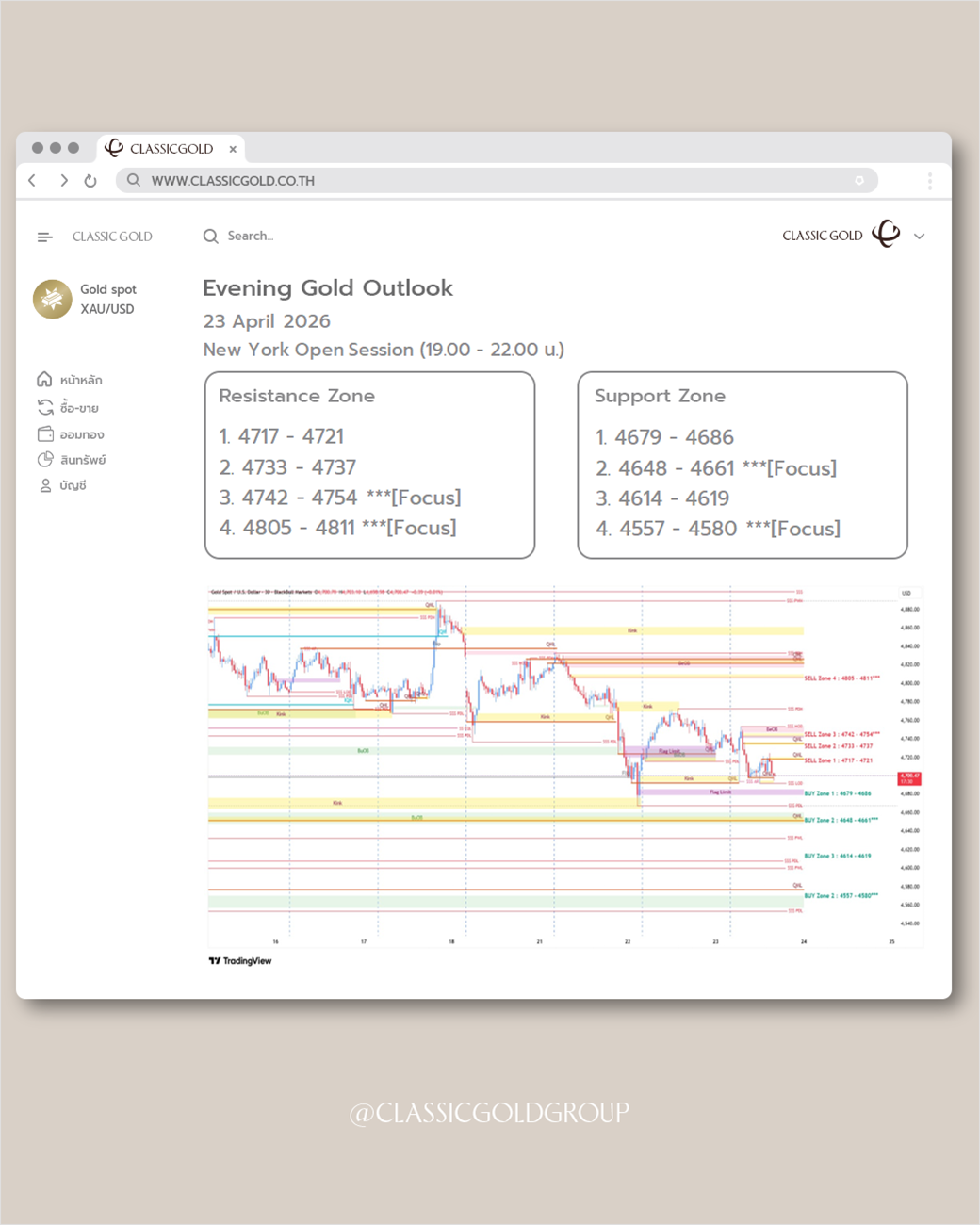Viewport: 980px width, 1225px height.
Task: Click the browser back arrow
Action: click(32, 180)
